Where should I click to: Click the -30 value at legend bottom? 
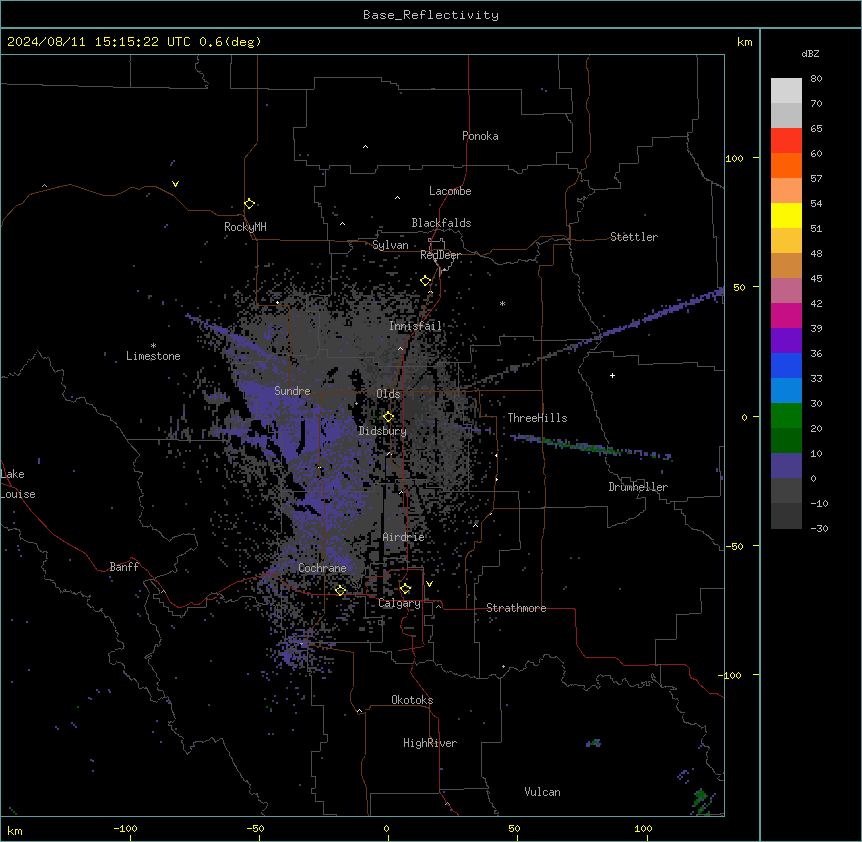[819, 528]
